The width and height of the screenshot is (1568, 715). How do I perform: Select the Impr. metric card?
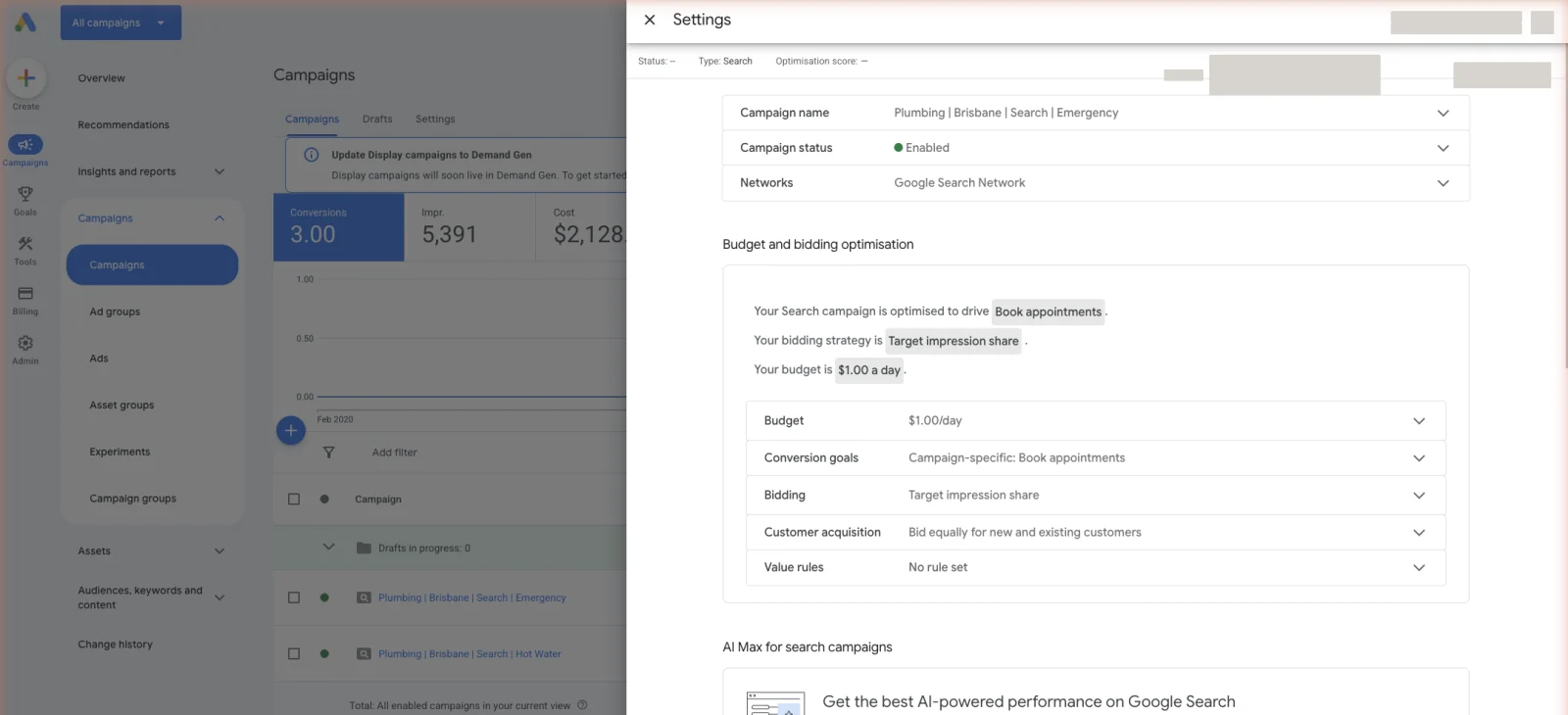[470, 226]
